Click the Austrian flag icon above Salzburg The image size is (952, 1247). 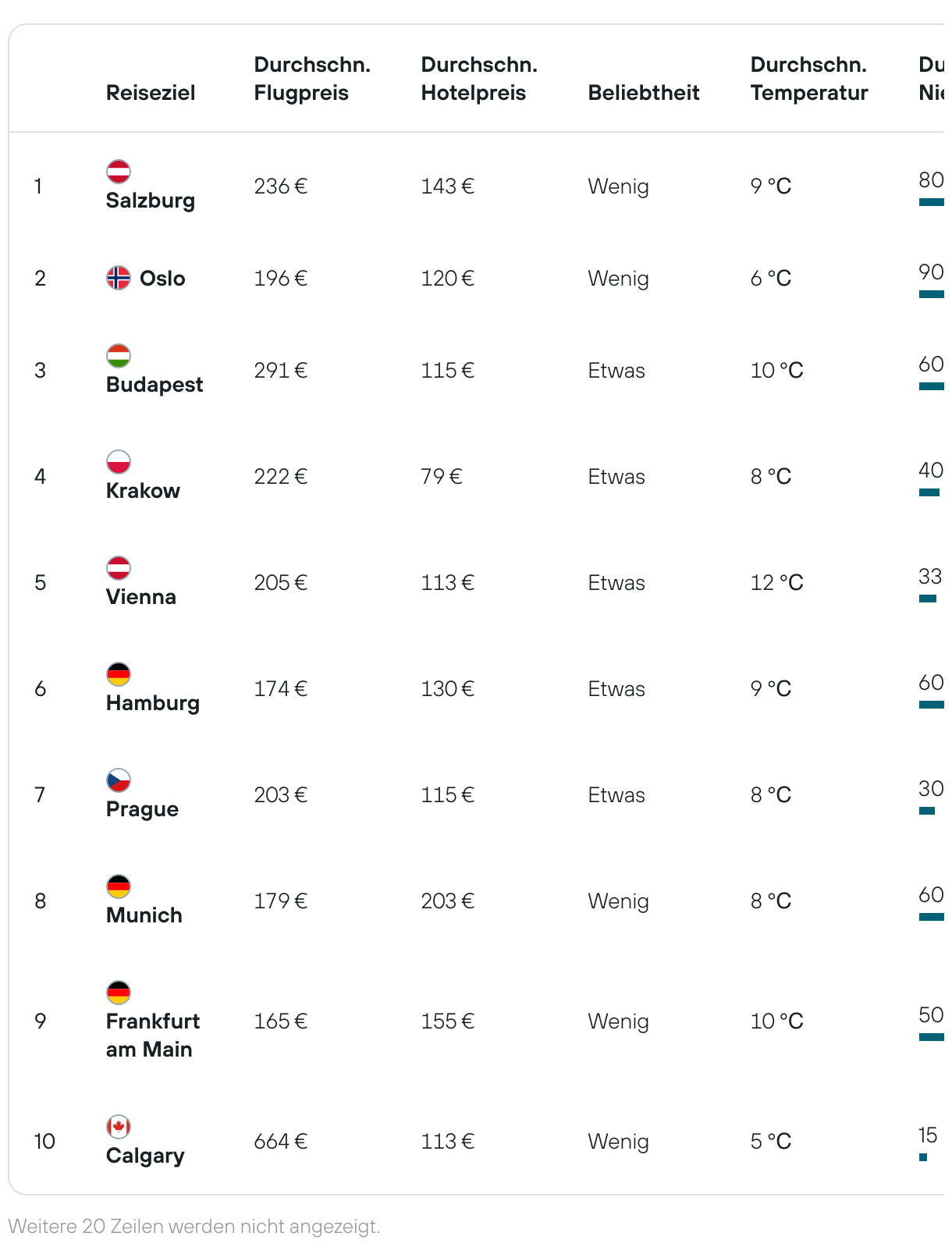click(x=119, y=172)
